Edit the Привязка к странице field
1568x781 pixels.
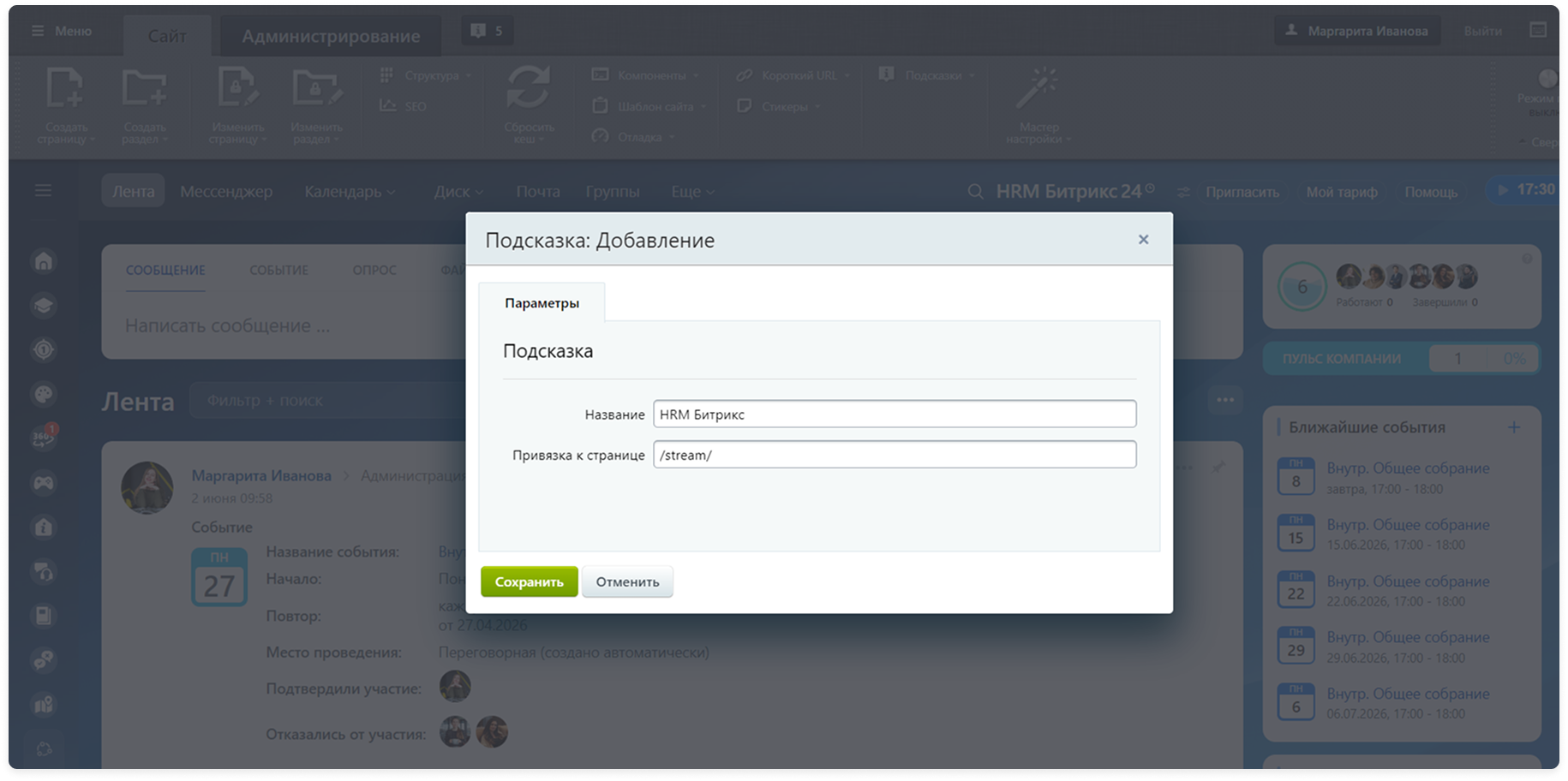point(895,455)
